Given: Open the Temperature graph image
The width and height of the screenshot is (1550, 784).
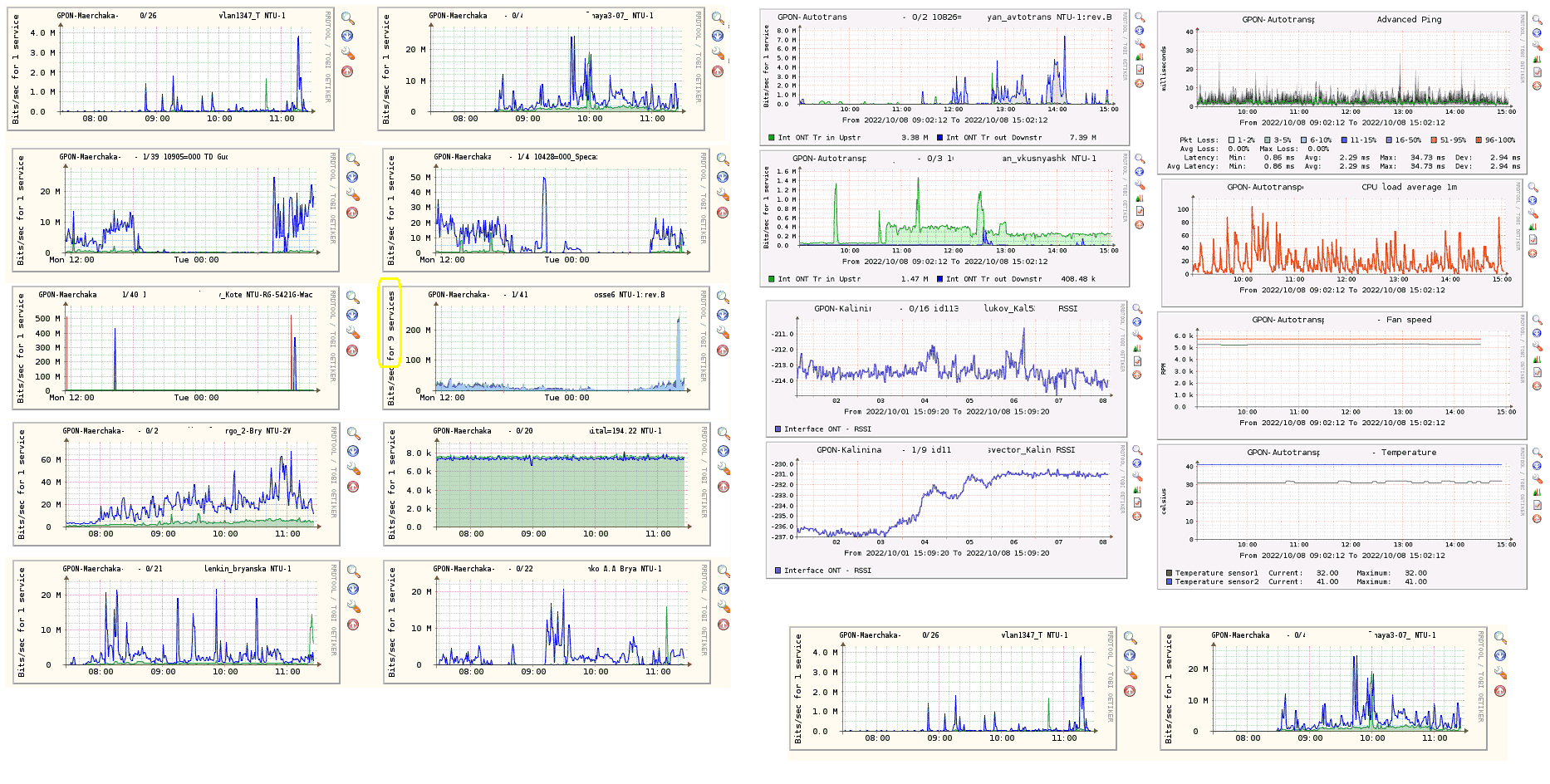Looking at the screenshot, I should tap(1342, 517).
